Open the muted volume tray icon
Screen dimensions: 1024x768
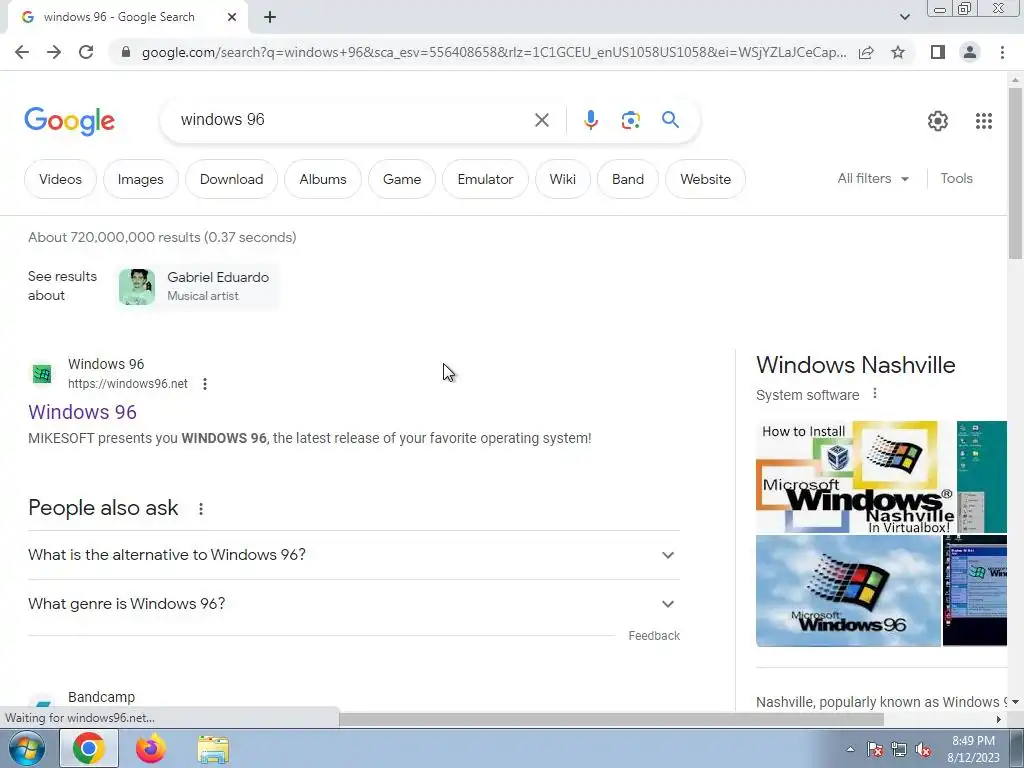pyautogui.click(x=923, y=750)
